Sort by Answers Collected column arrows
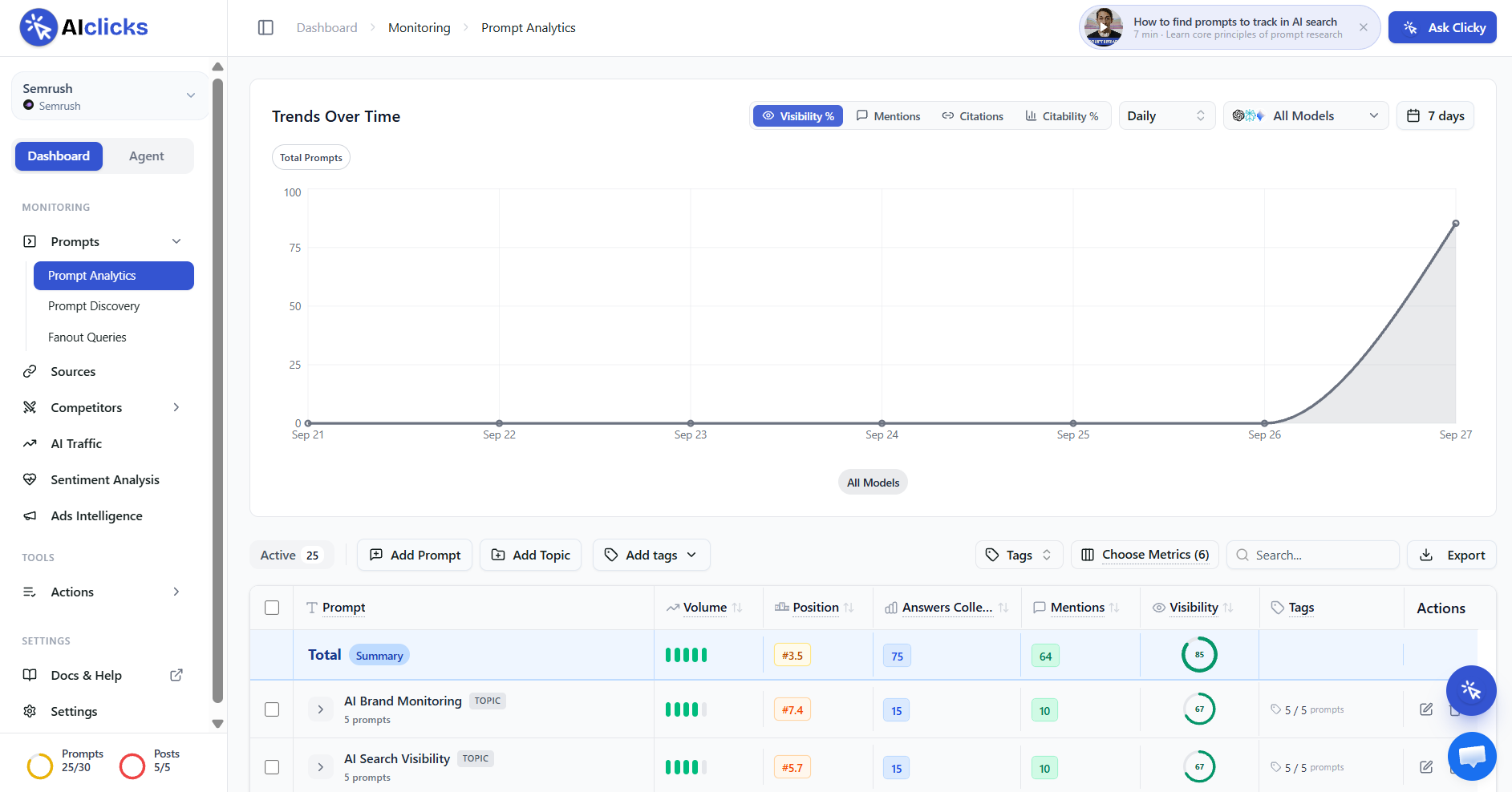This screenshot has width=1512, height=792. [1003, 608]
